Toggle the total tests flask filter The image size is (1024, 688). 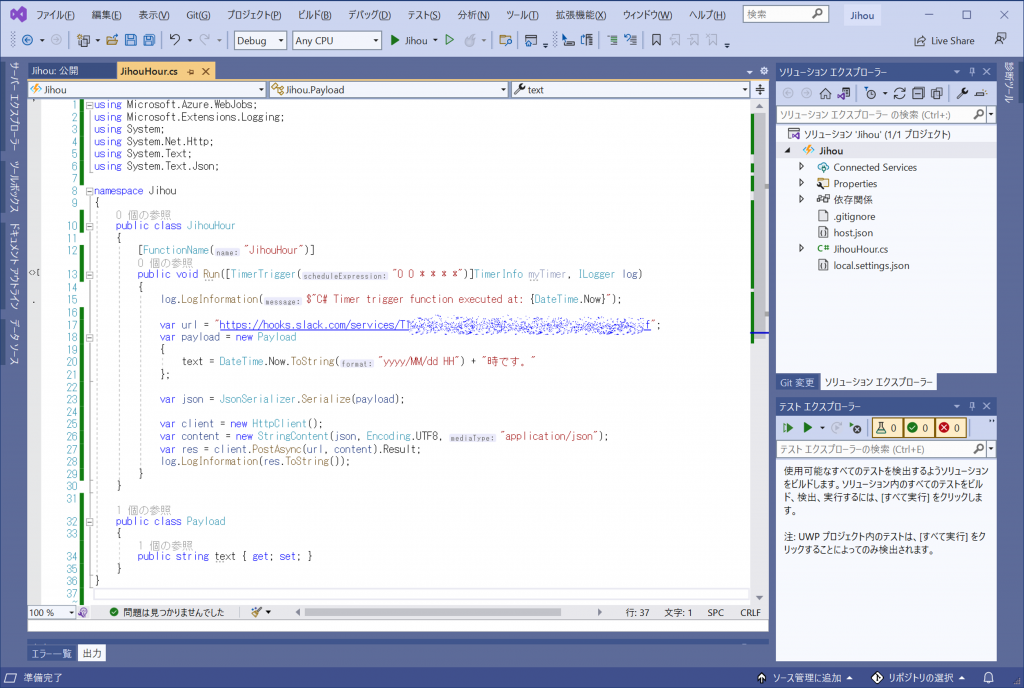[888, 428]
